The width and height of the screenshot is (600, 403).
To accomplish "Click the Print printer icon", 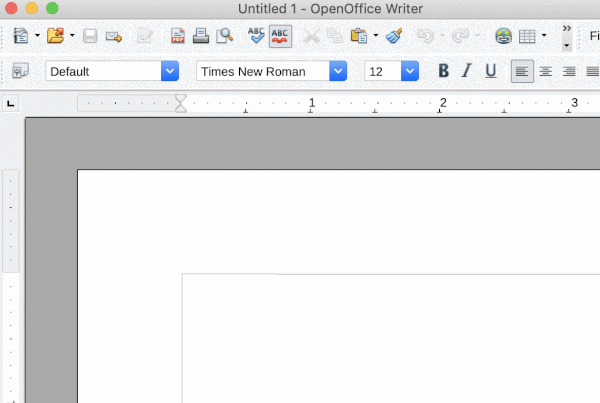I will coord(201,36).
